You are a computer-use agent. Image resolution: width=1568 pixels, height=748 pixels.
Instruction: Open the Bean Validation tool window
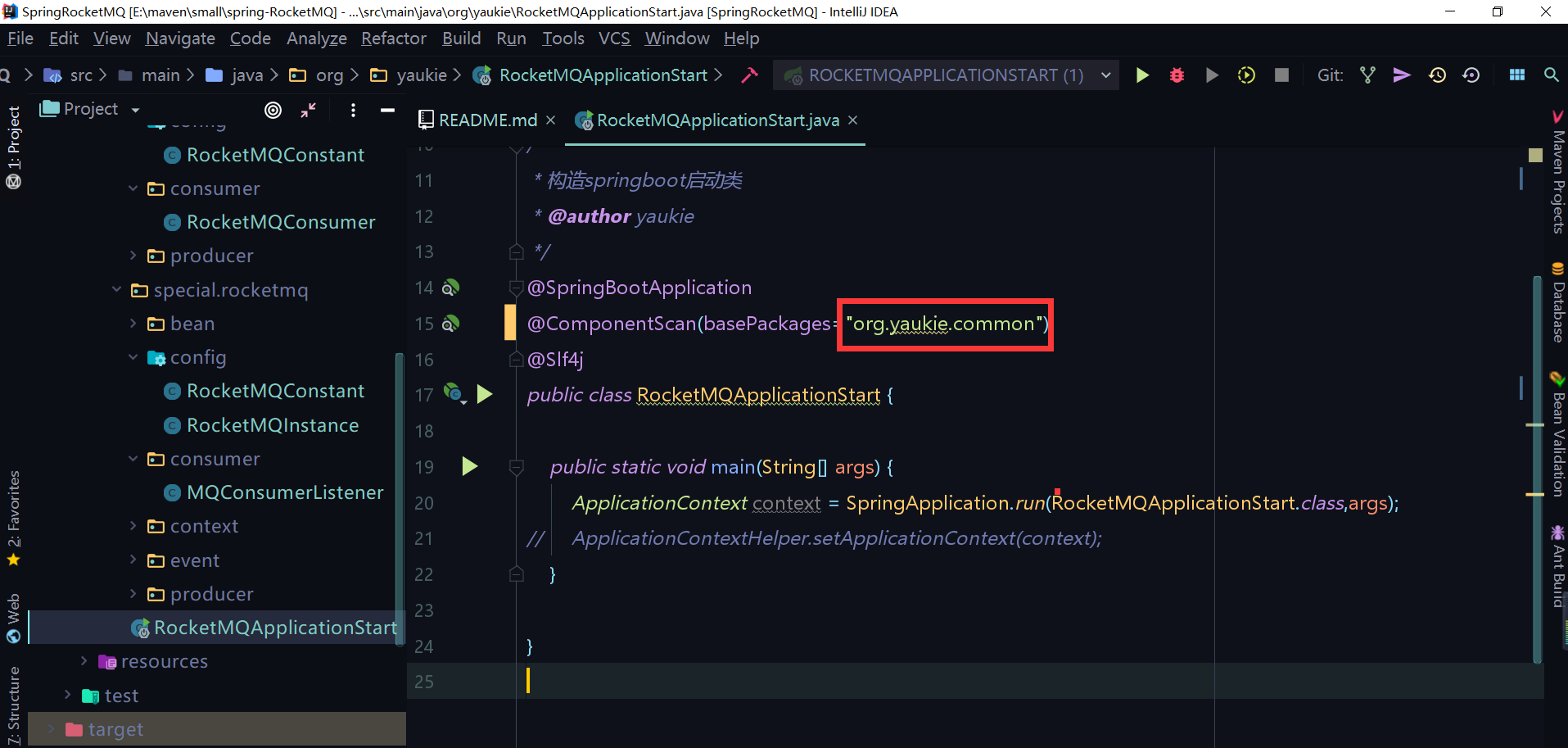coord(1558,434)
